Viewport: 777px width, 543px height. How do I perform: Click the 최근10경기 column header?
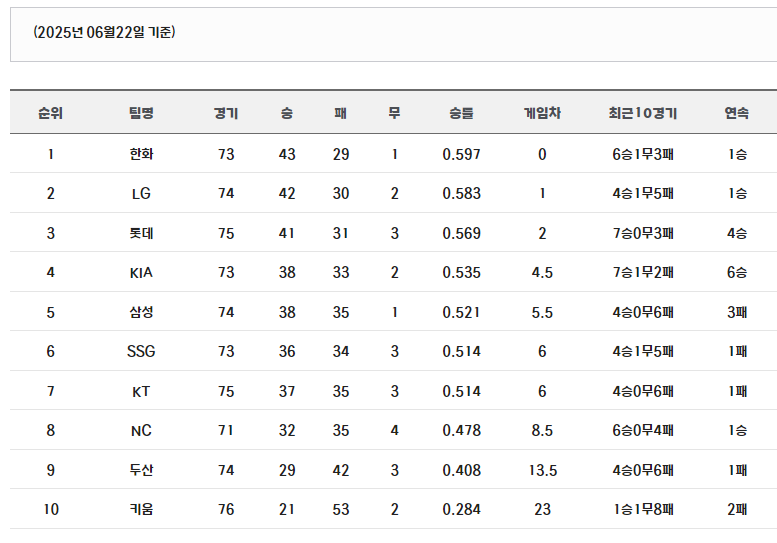(x=643, y=113)
